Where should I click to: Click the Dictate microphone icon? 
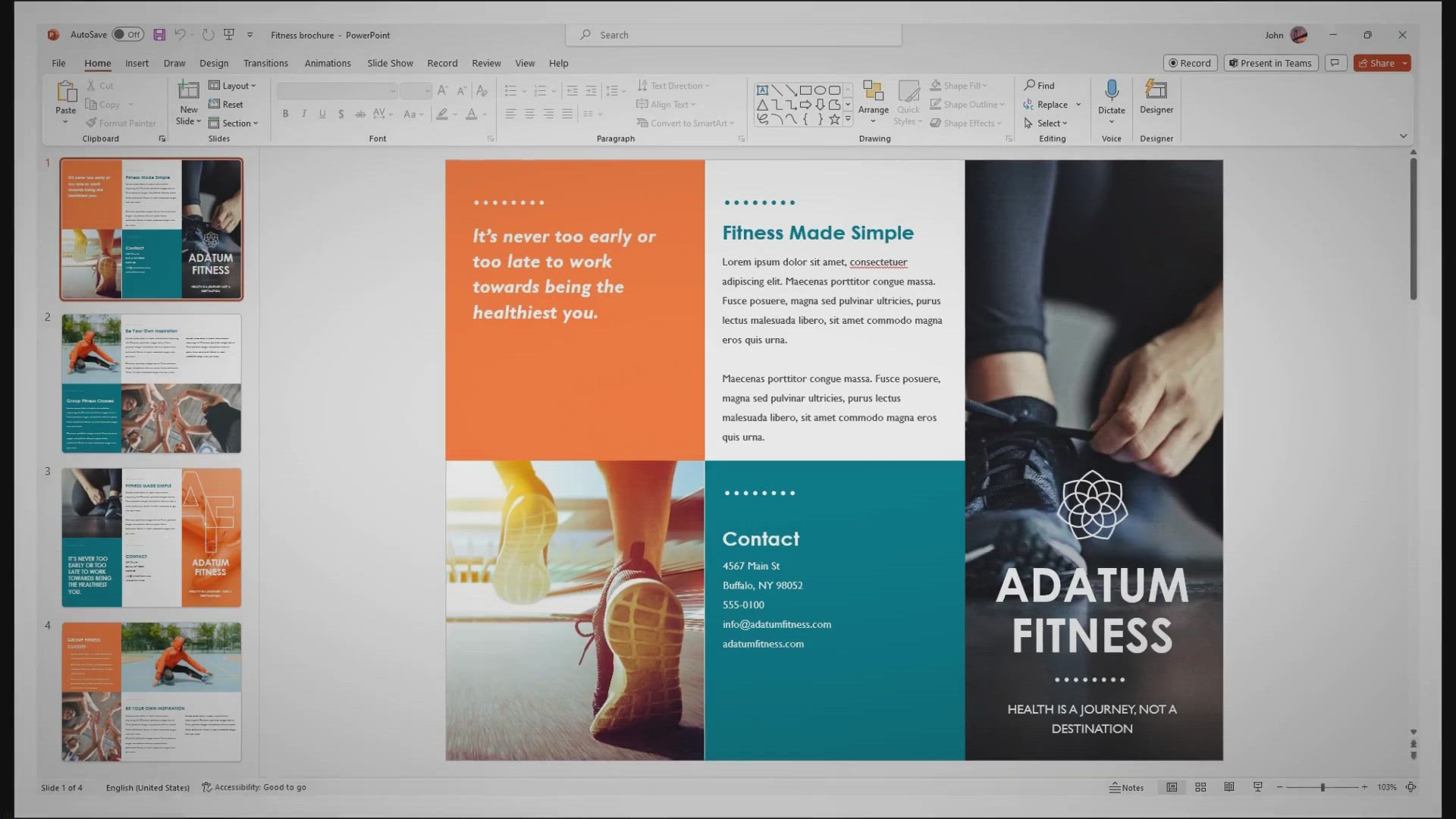tap(1111, 91)
